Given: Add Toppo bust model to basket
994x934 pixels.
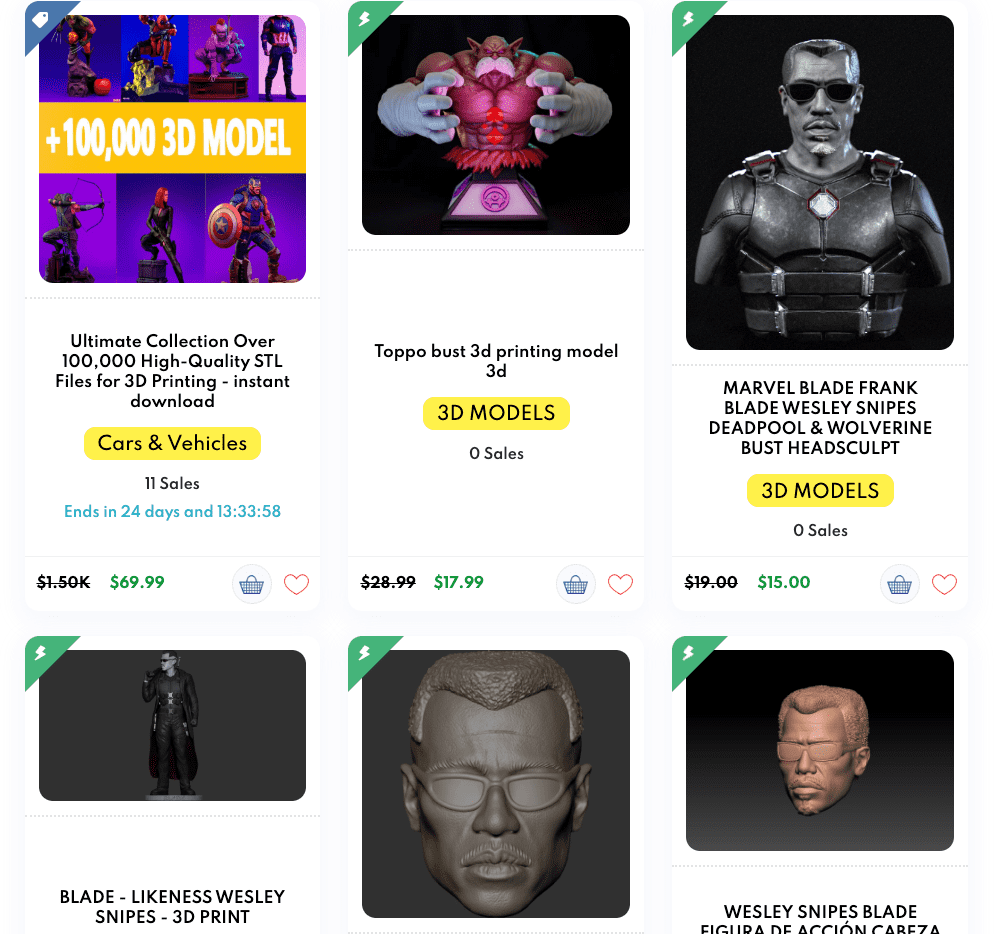Looking at the screenshot, I should click(576, 584).
